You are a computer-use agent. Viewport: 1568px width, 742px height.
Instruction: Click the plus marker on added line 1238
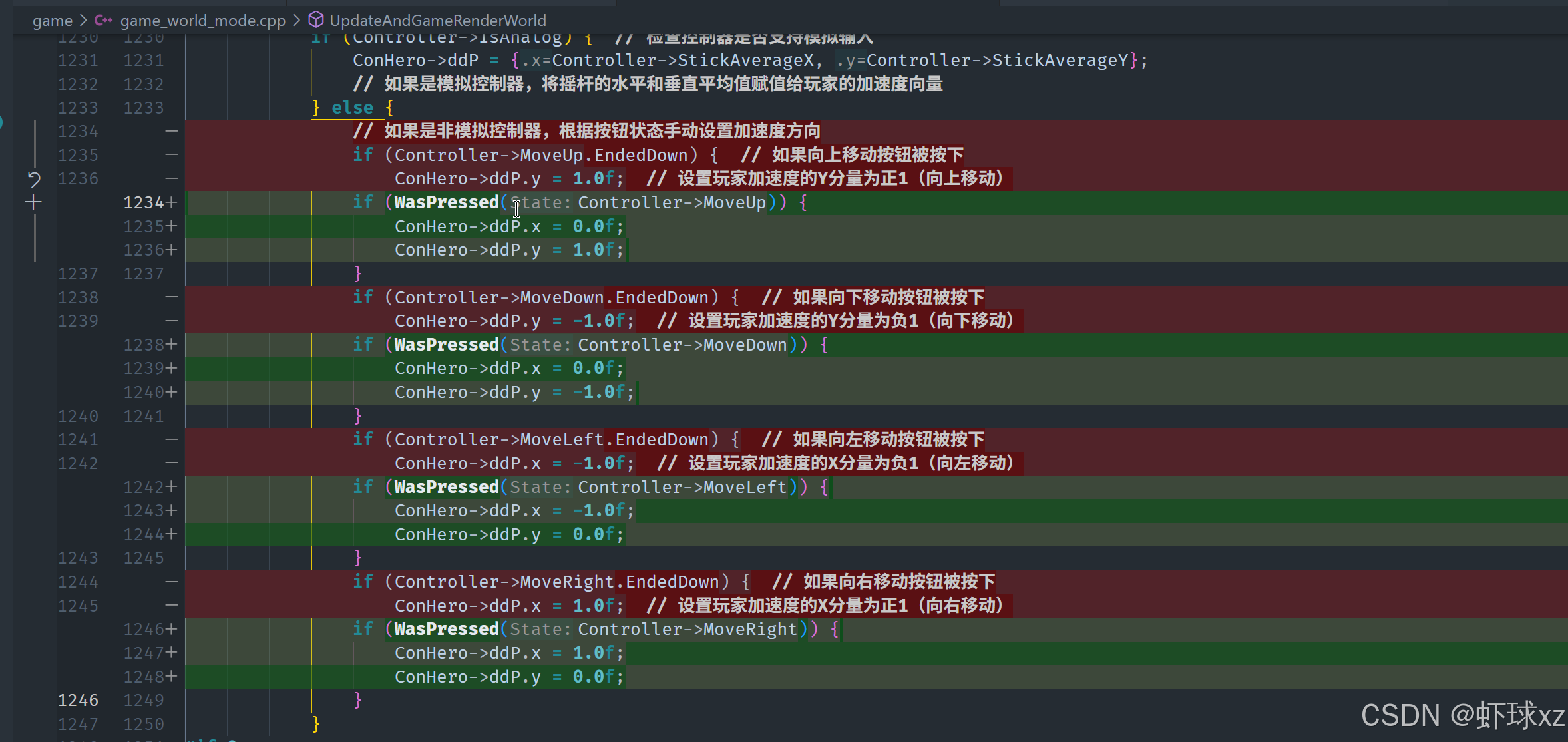tap(172, 345)
